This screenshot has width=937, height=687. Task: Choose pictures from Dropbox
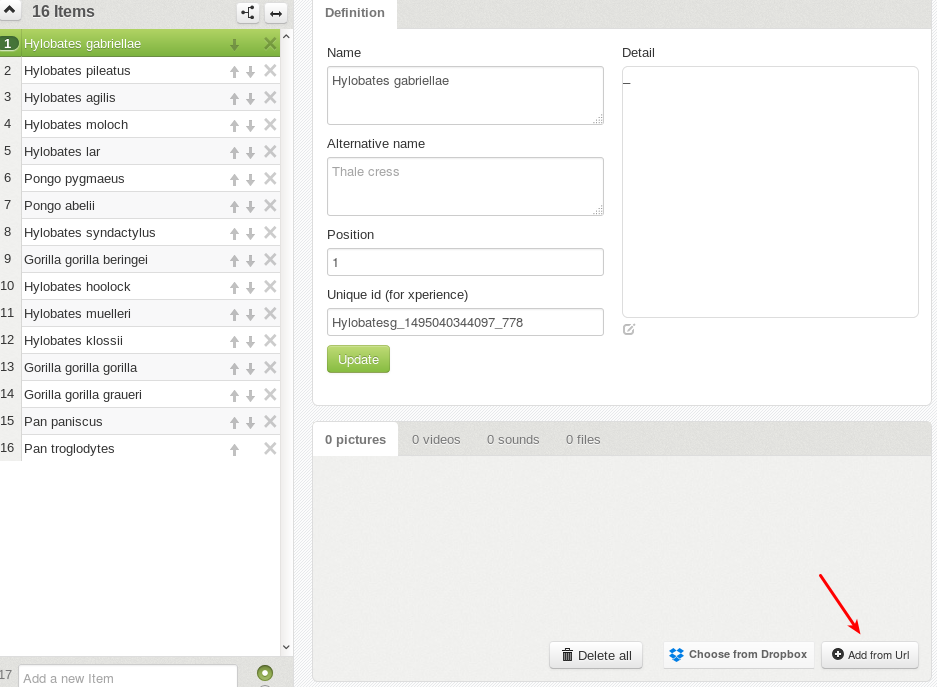pyautogui.click(x=738, y=655)
